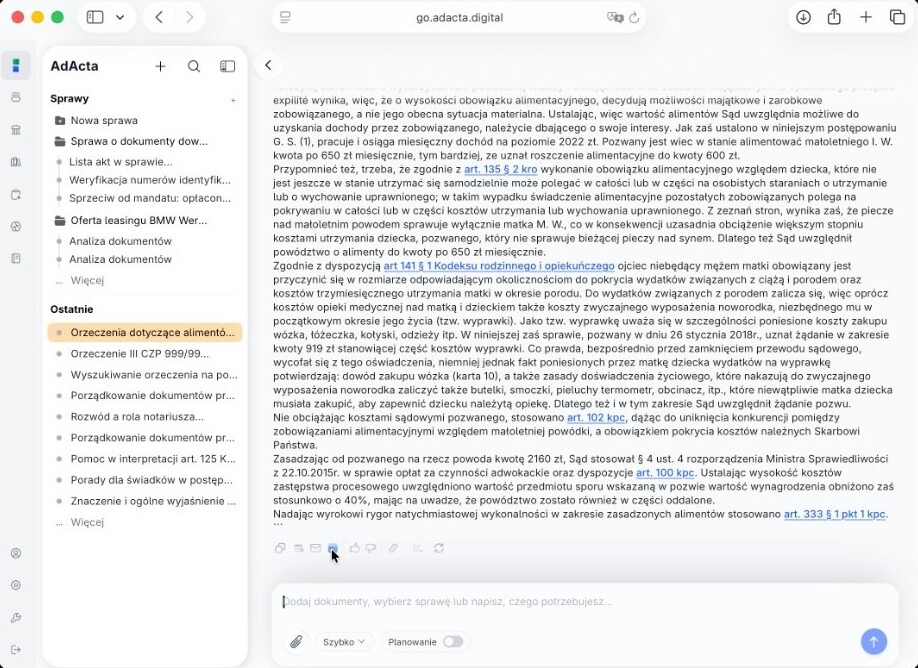This screenshot has height=668, width=918.
Task: Attach a file with the paperclip icon
Action: coord(296,642)
